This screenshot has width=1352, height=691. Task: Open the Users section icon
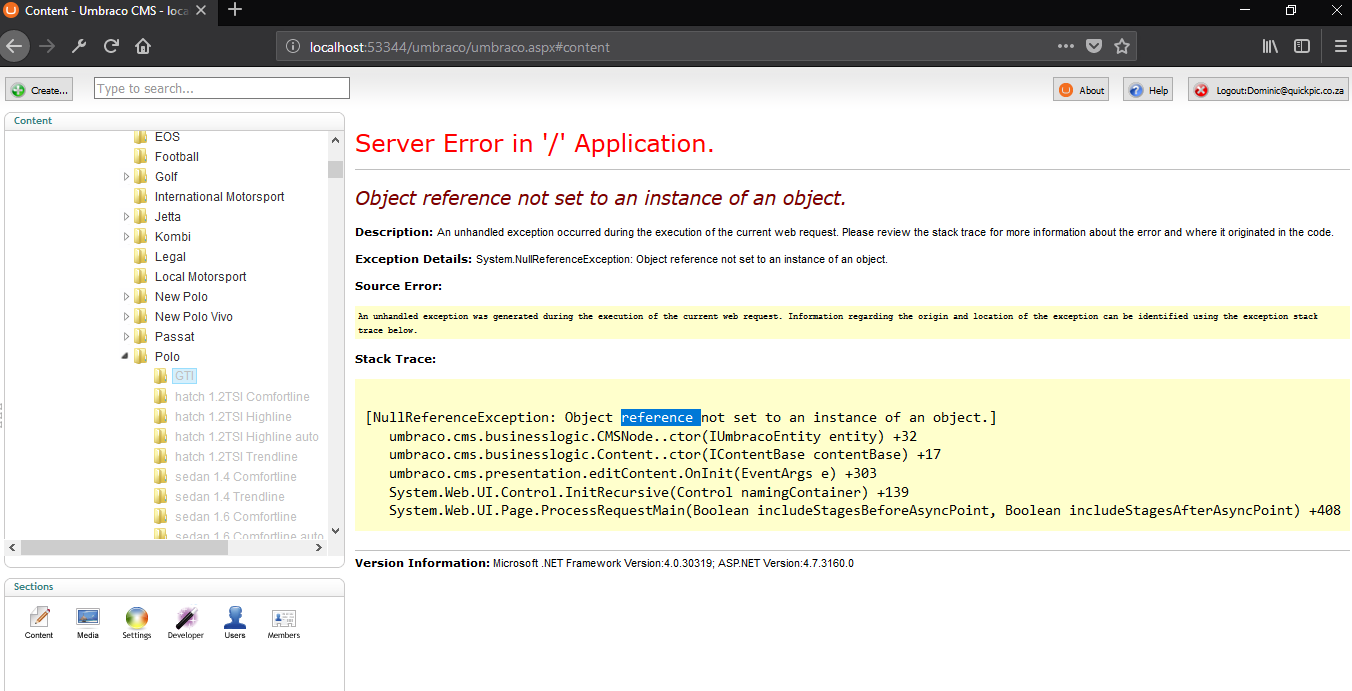[235, 622]
